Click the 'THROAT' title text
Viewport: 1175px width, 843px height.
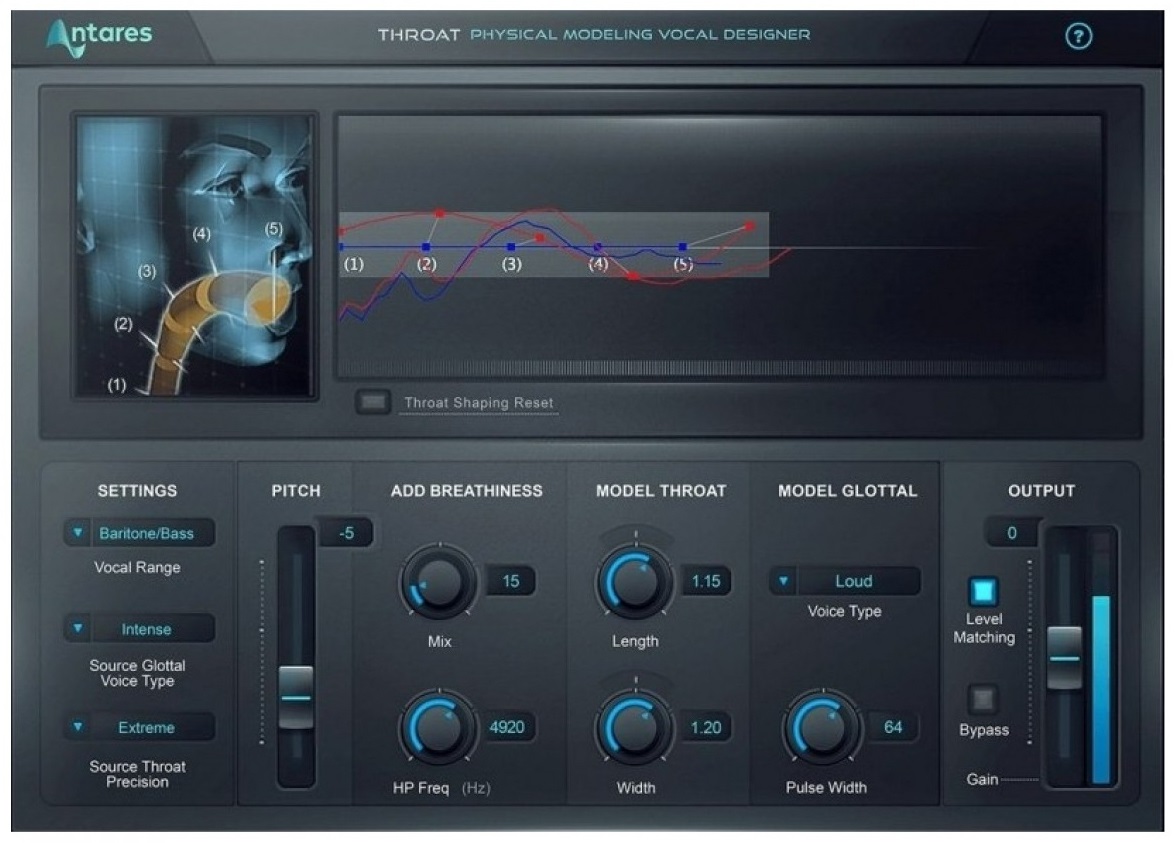tap(419, 34)
